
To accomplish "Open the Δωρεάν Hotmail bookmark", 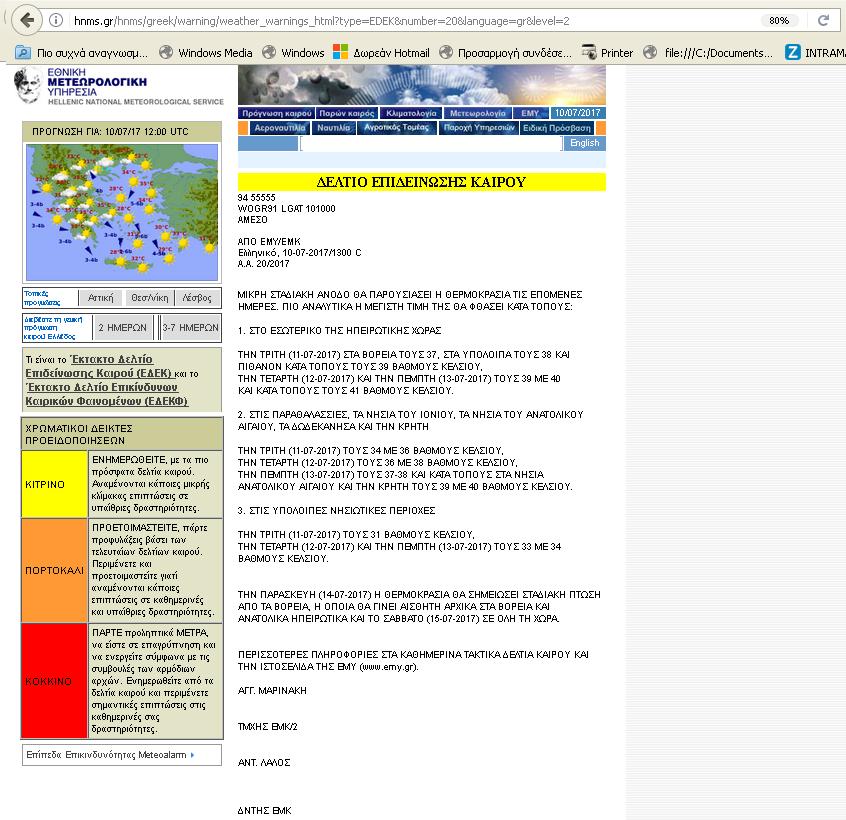I will point(381,53).
